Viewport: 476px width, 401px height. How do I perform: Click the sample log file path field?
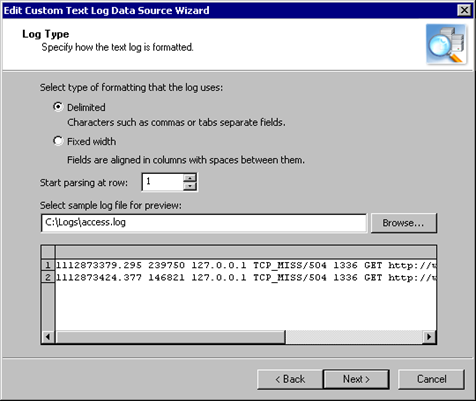[204, 223]
